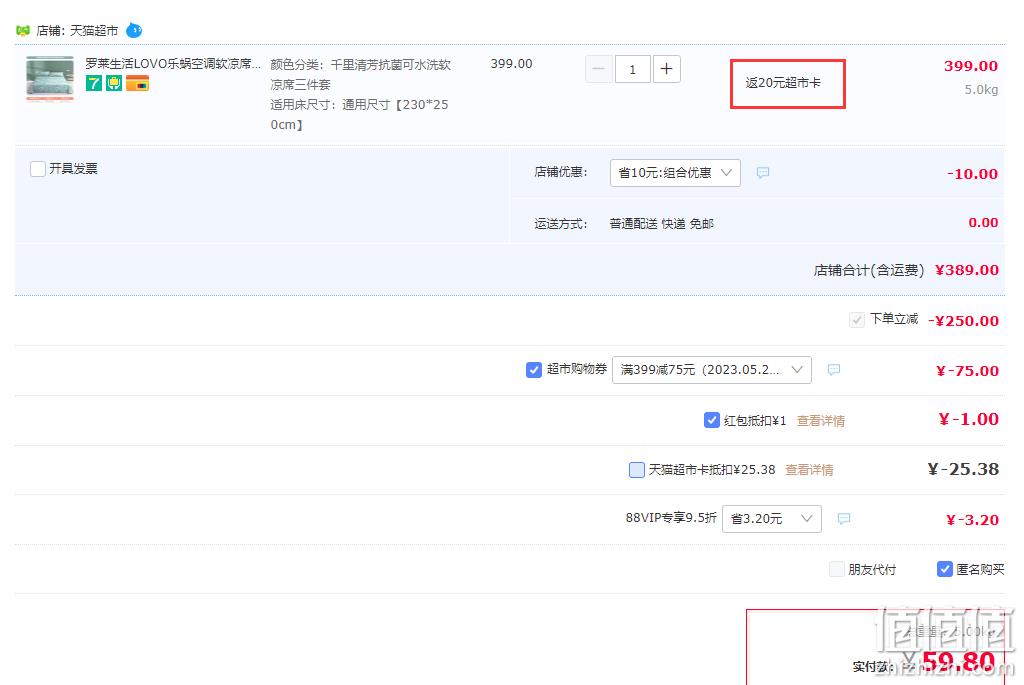
Task: Increase quantity with the plus button
Action: pos(666,69)
